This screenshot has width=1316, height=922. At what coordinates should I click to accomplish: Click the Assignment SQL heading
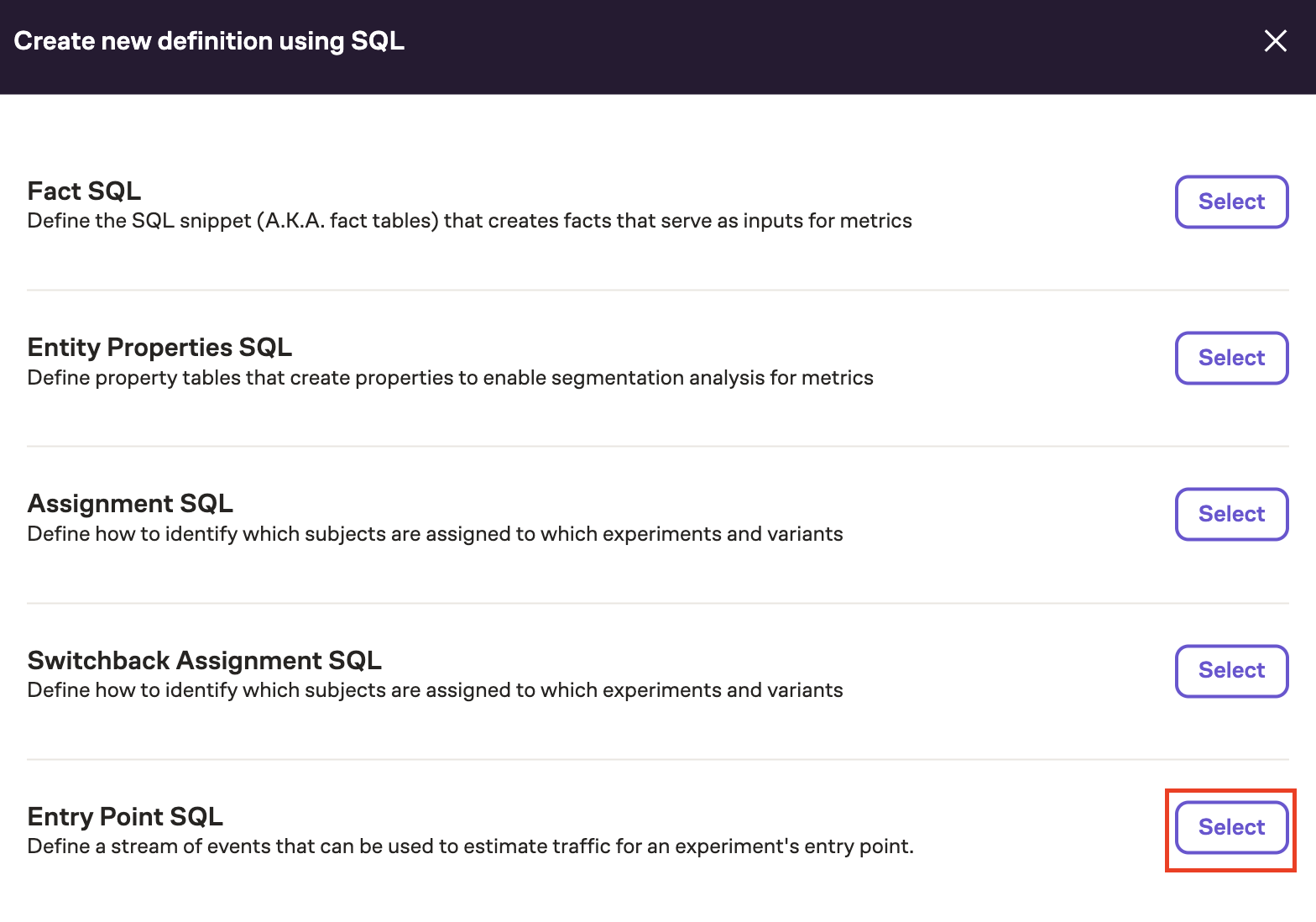tap(130, 503)
